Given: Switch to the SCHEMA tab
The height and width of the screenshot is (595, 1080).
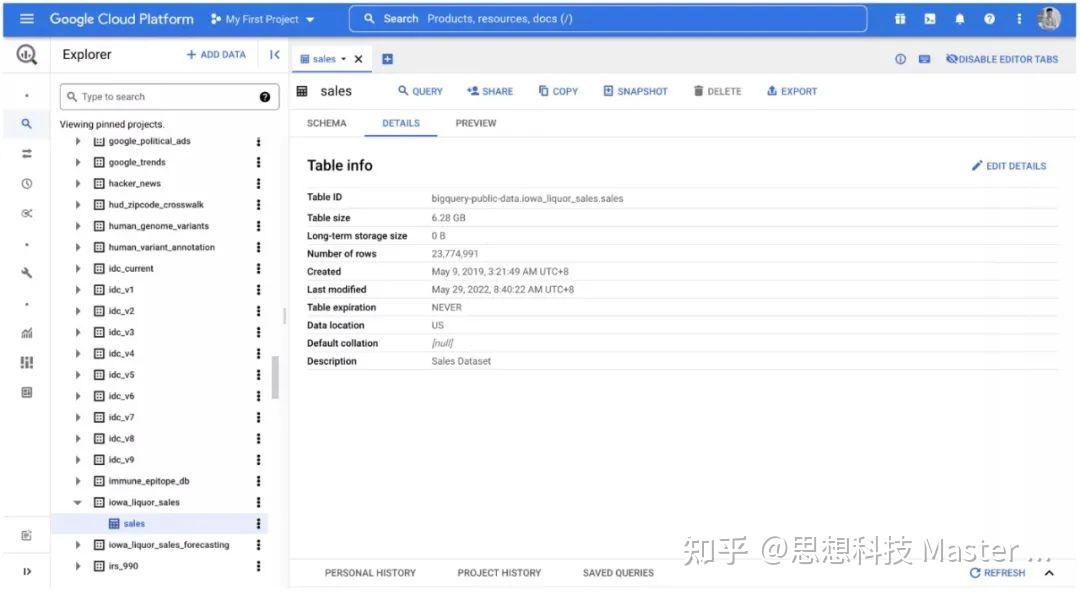Looking at the screenshot, I should pyautogui.click(x=326, y=123).
